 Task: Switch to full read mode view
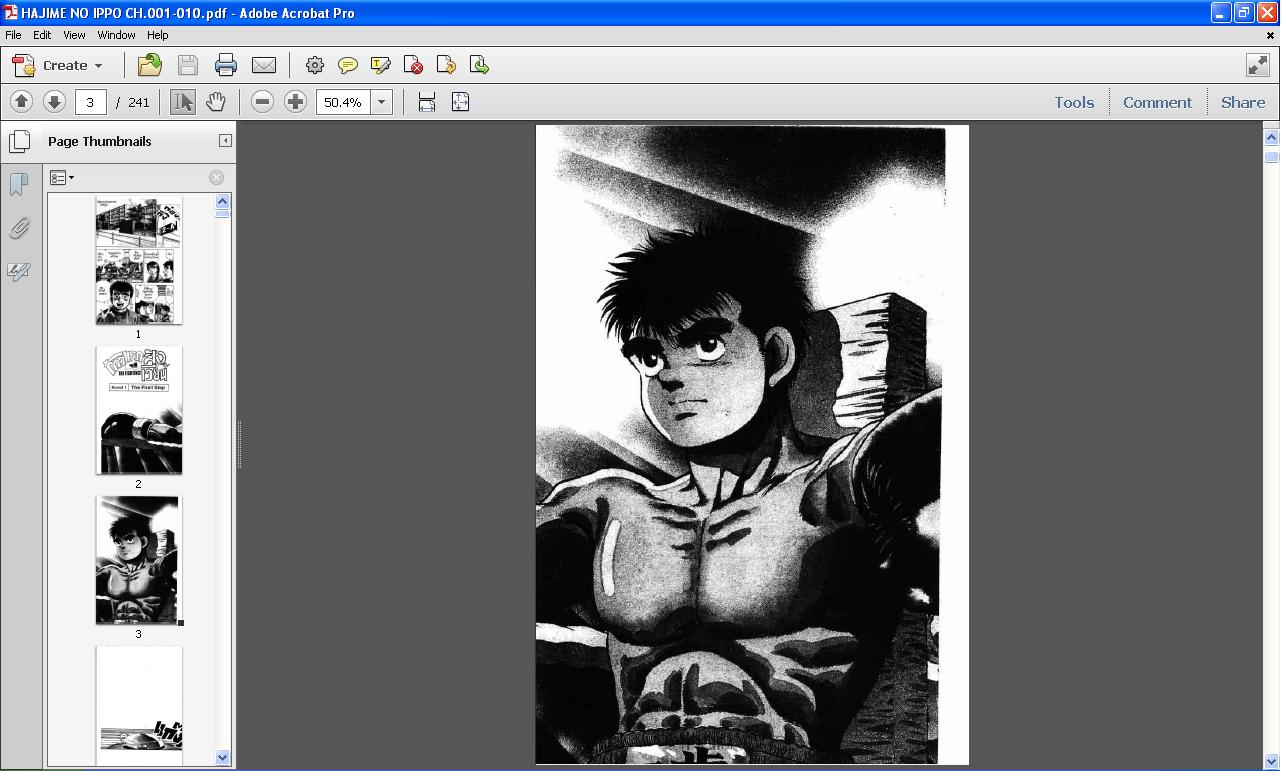[1258, 65]
